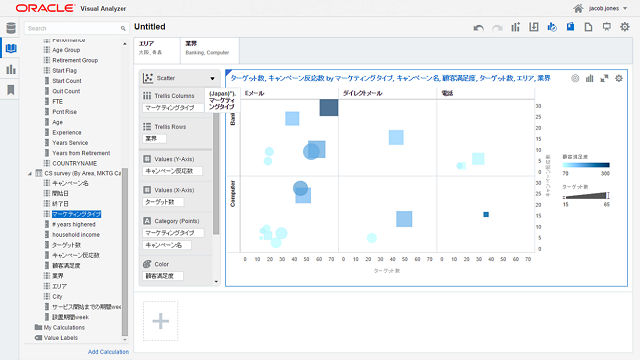640x360 pixels.
Task: Open the jacob jones user menu
Action: [x=608, y=8]
